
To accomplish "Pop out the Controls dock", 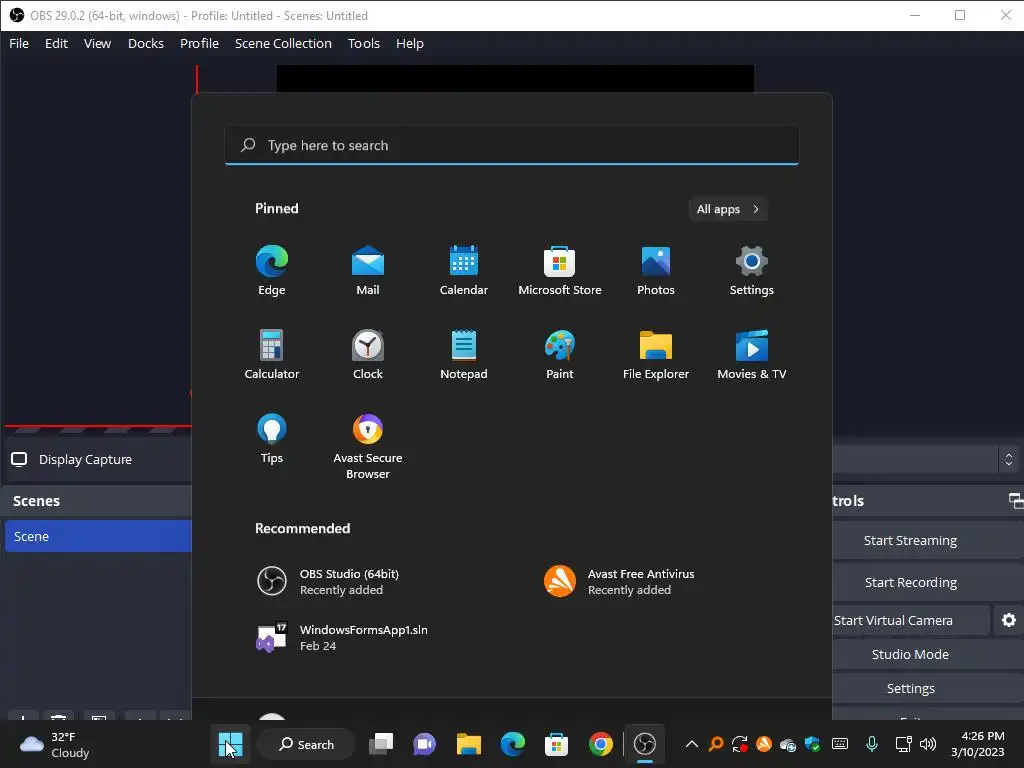I will coord(1016,500).
